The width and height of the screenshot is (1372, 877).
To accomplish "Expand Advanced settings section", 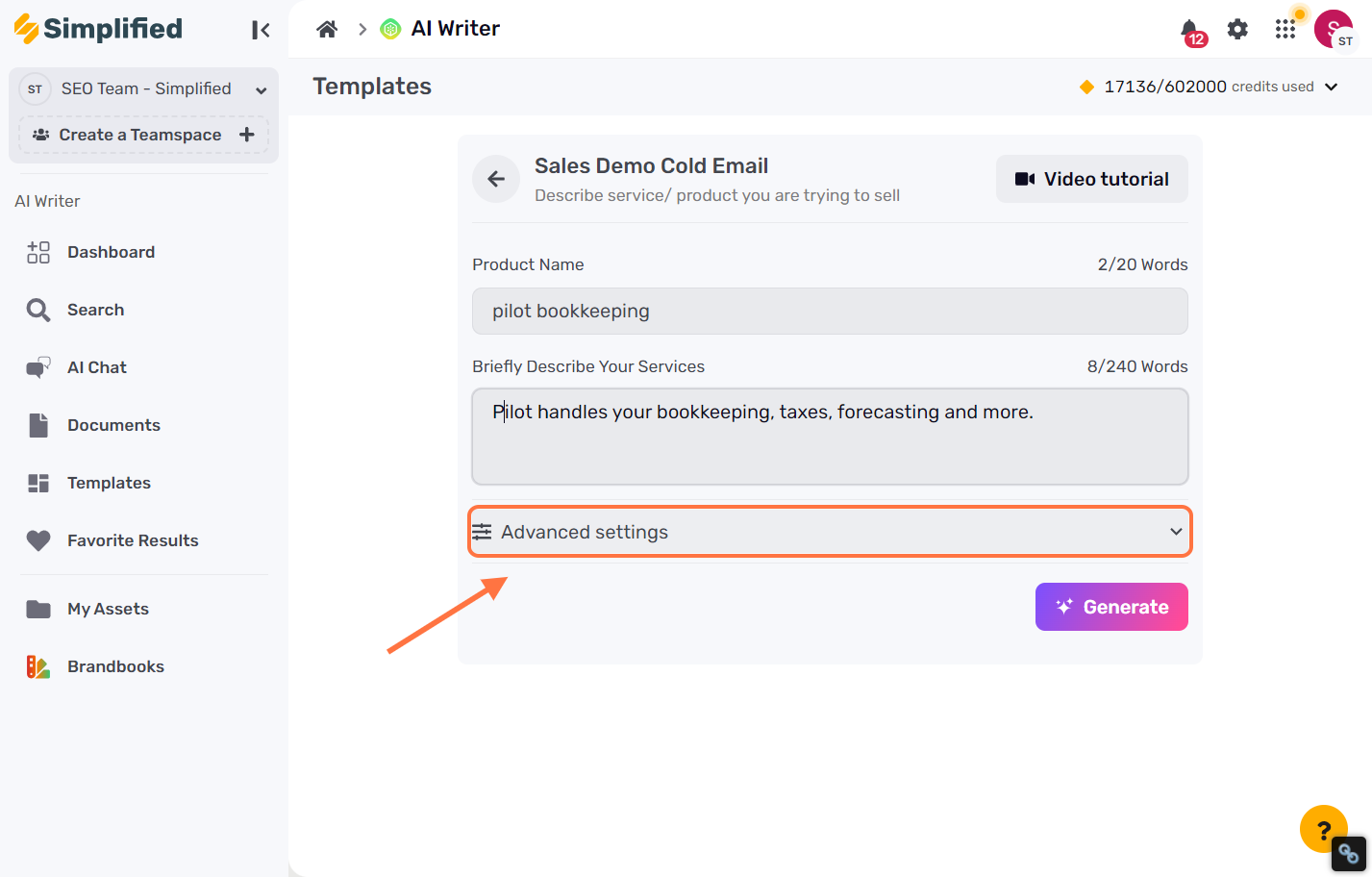I will [830, 532].
